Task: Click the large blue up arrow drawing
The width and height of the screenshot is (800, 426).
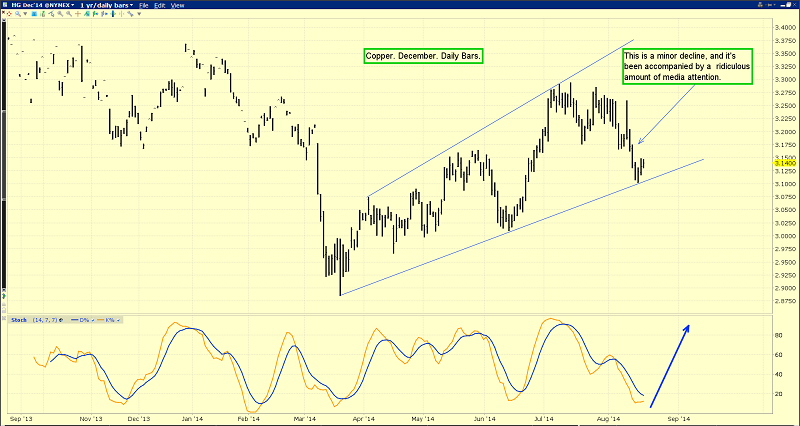Action: (x=669, y=365)
